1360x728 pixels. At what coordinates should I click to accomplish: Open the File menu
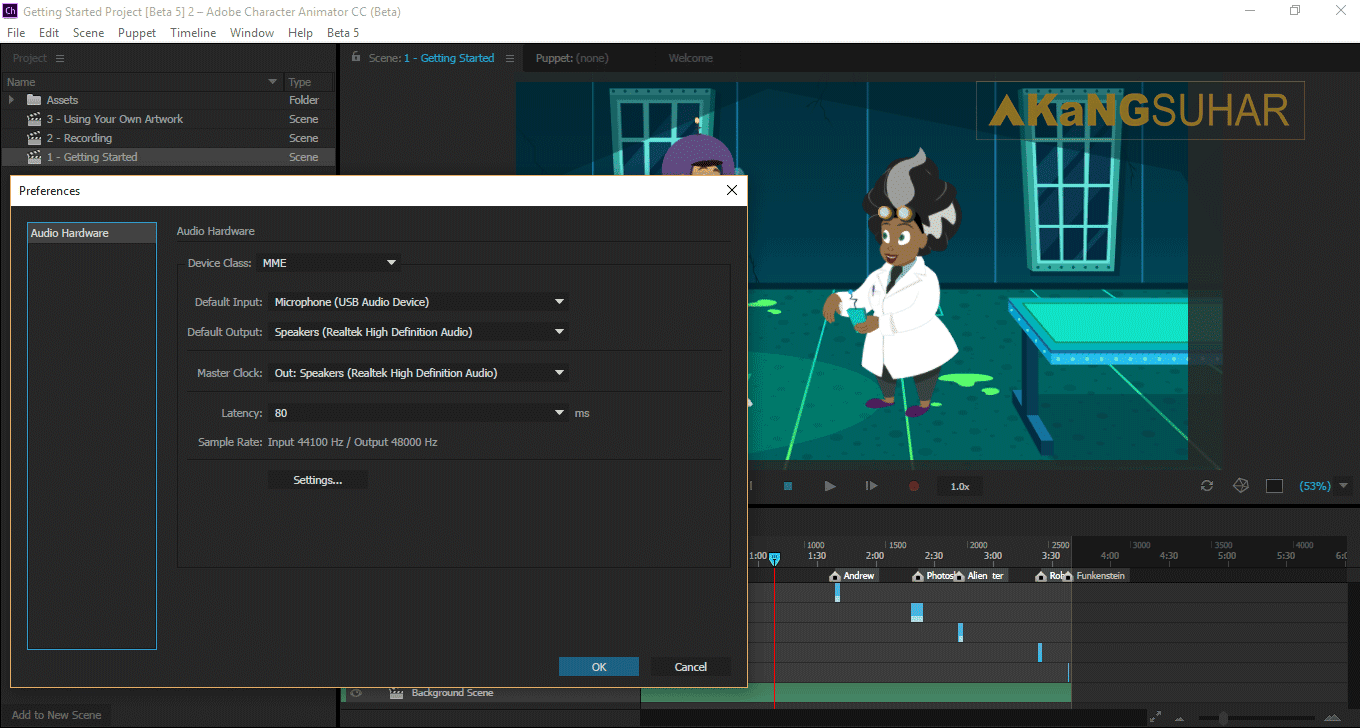[x=16, y=33]
